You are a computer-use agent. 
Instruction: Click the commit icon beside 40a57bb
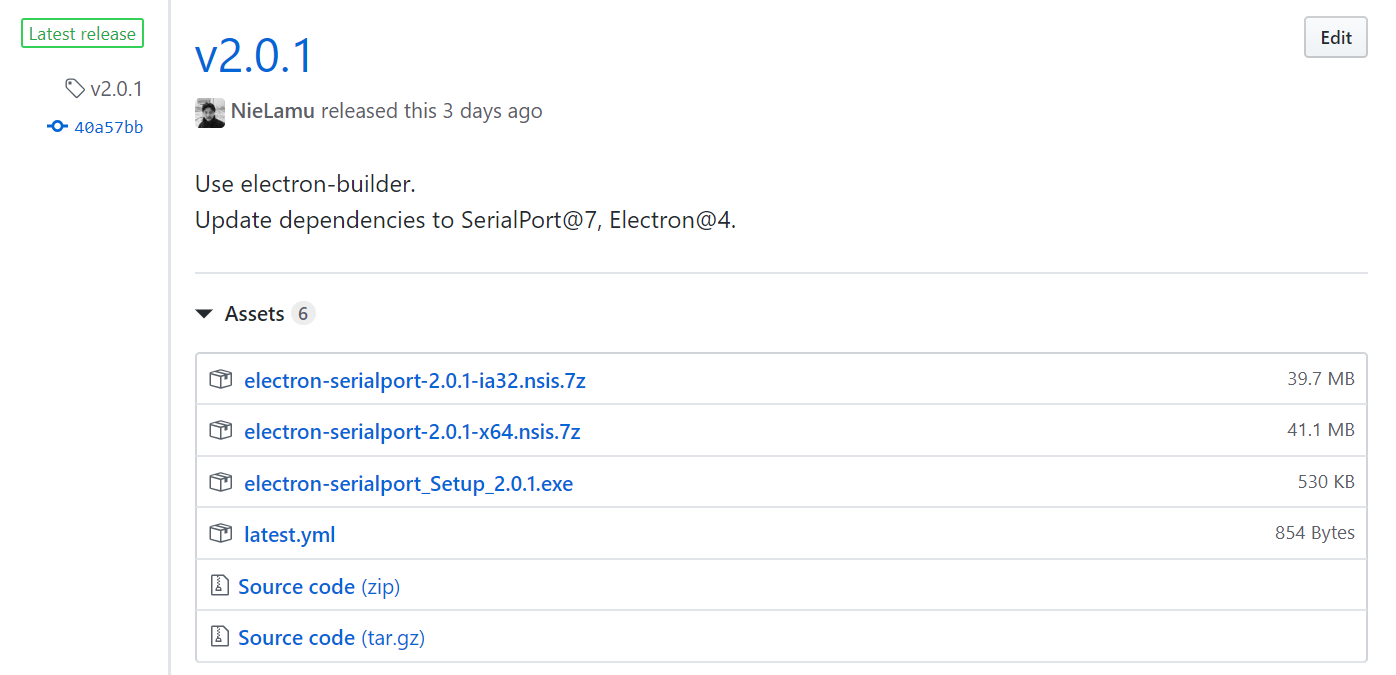coord(57,126)
